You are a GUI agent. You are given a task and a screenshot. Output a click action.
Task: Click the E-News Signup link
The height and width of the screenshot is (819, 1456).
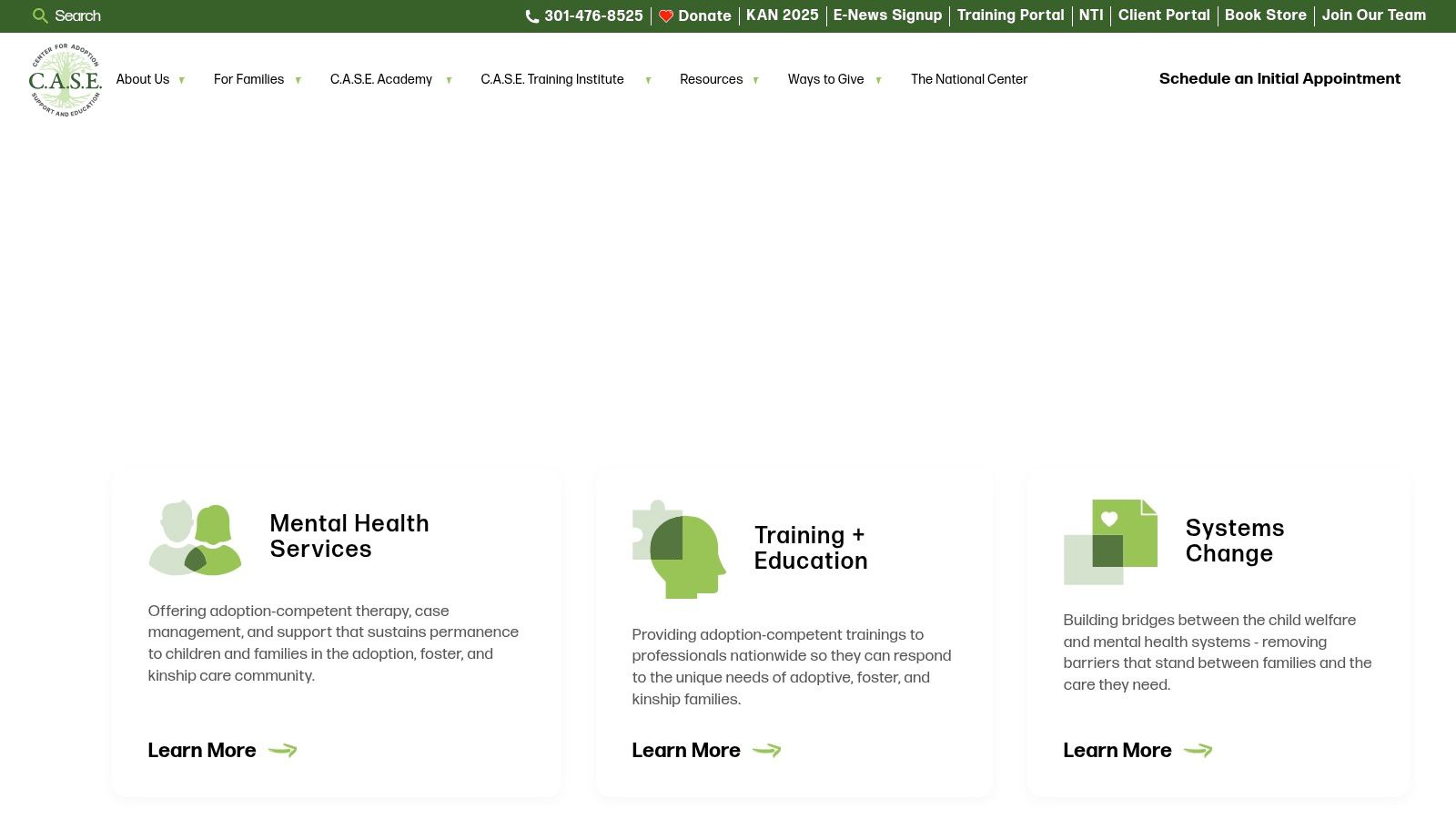coord(887,15)
